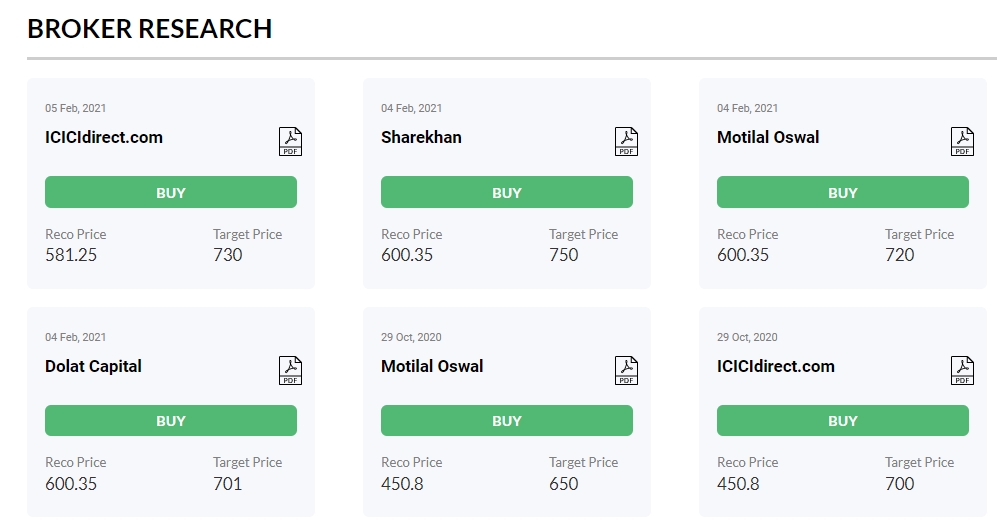
Task: Open Motilal Oswal 04 Feb PDF report
Action: point(962,141)
